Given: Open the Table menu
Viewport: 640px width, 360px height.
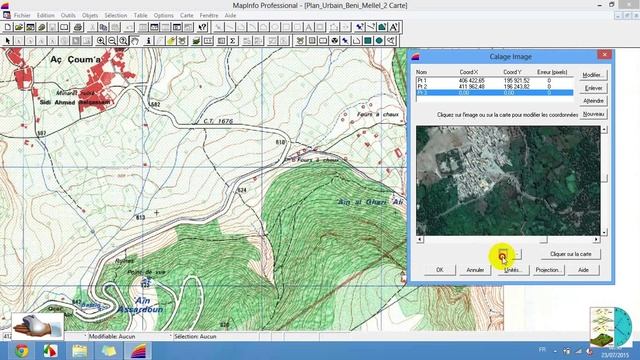Looking at the screenshot, I should [x=140, y=16].
